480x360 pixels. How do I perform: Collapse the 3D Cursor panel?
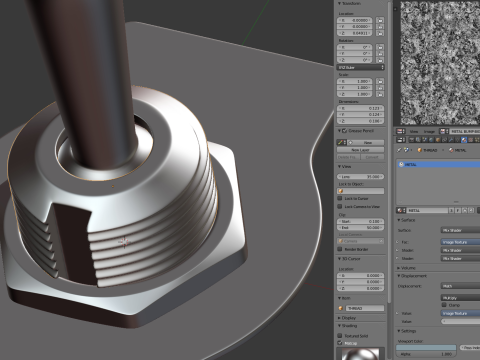339,259
